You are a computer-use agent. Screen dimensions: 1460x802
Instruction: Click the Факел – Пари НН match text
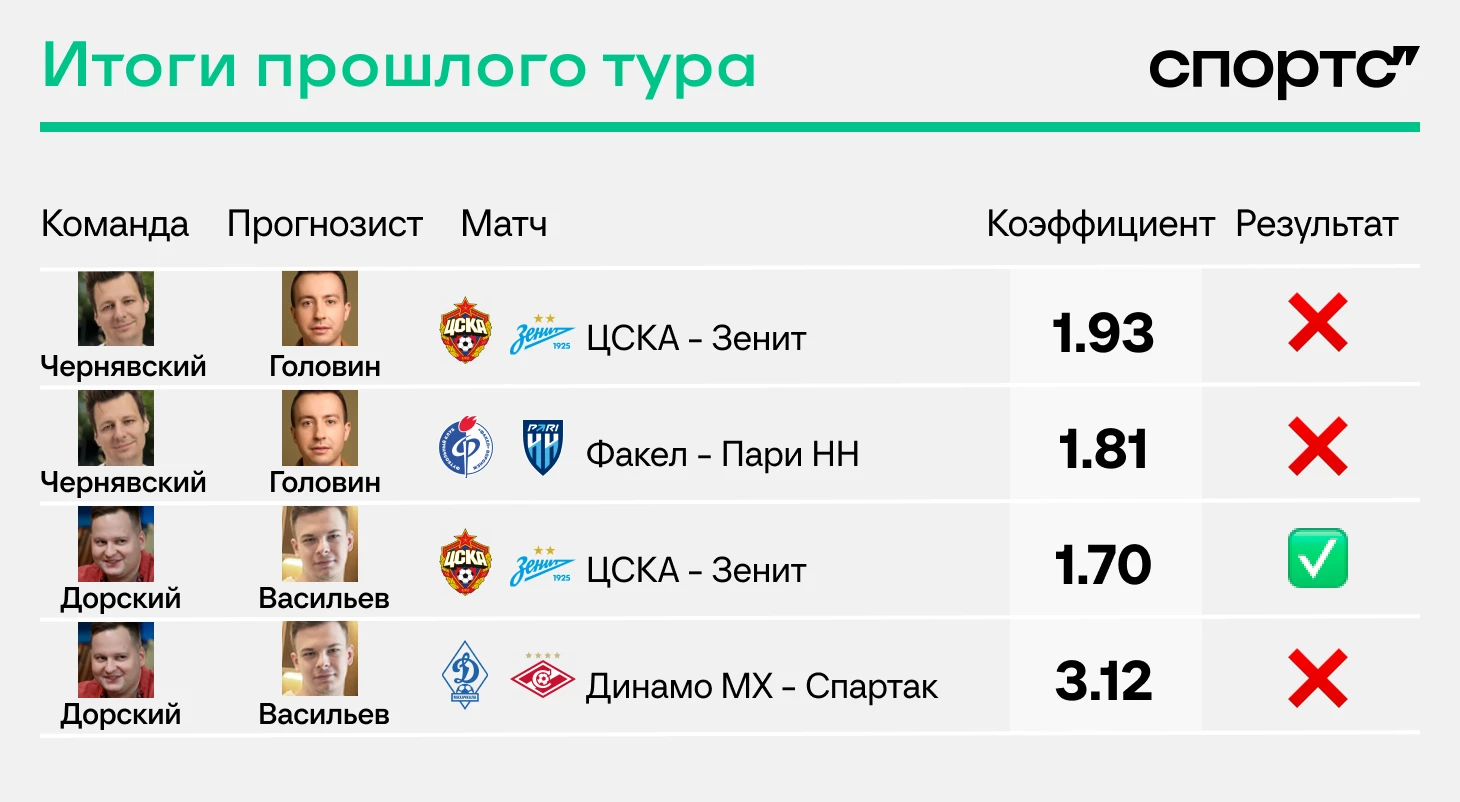(x=722, y=455)
